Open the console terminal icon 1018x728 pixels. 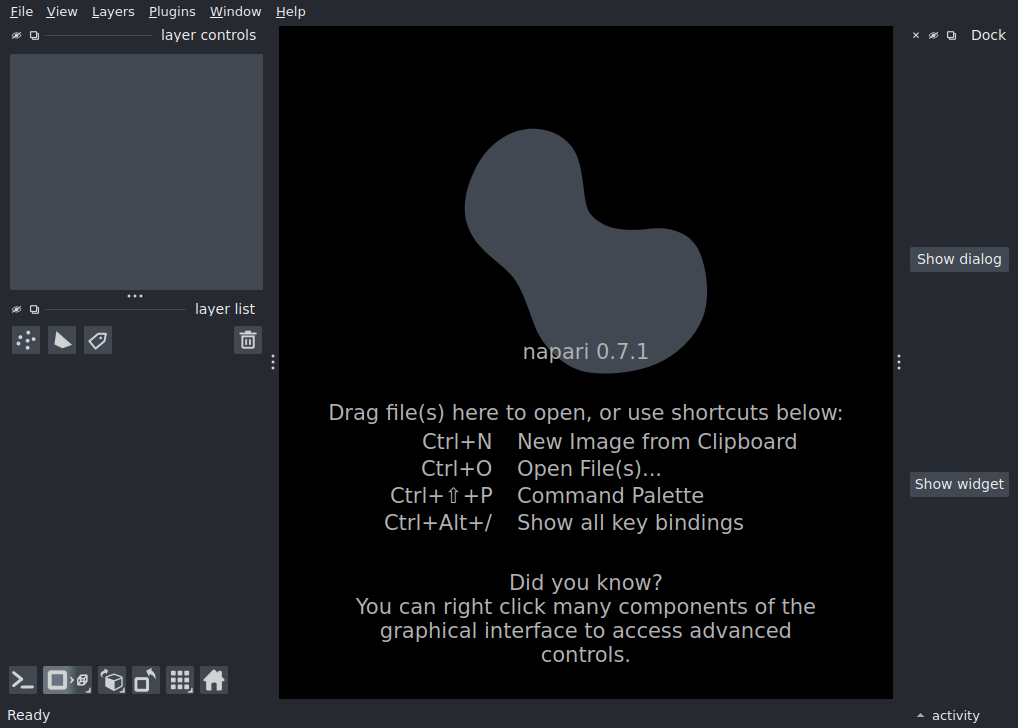tap(23, 681)
